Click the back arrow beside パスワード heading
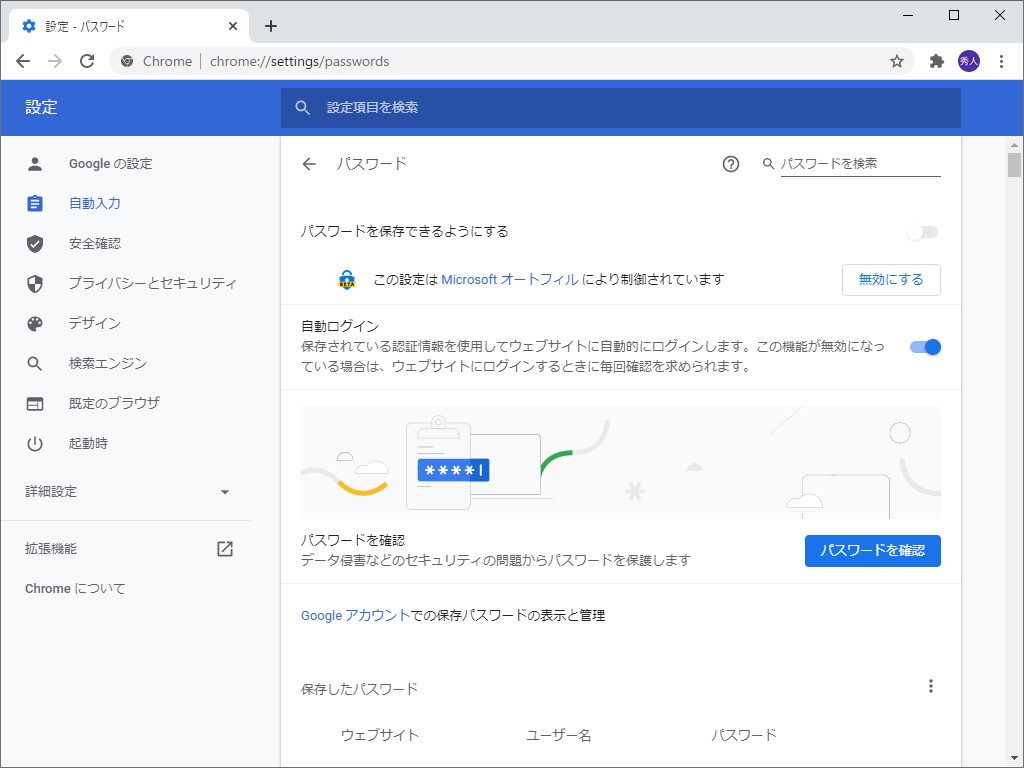 pos(309,163)
